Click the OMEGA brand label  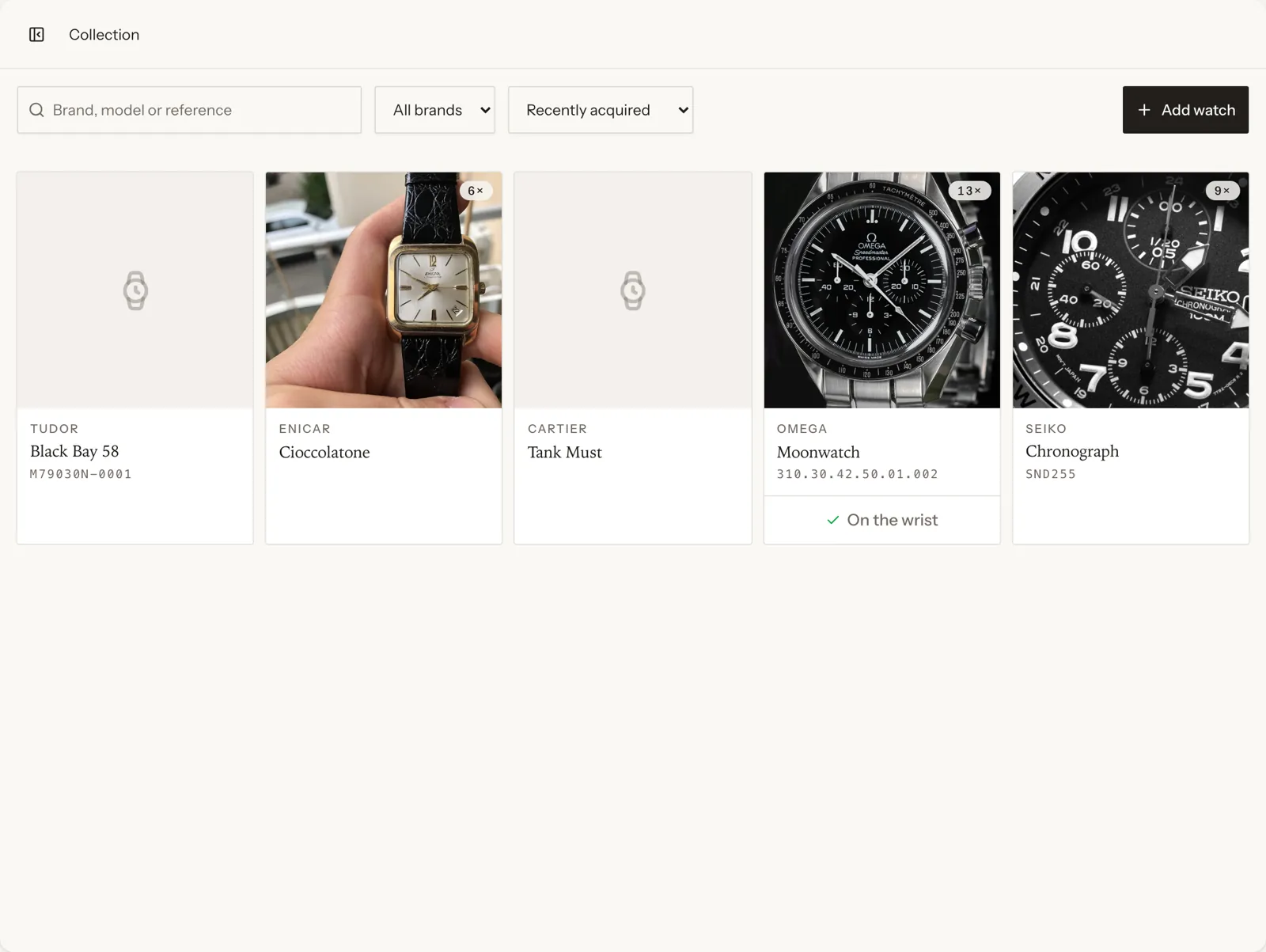[x=802, y=429]
